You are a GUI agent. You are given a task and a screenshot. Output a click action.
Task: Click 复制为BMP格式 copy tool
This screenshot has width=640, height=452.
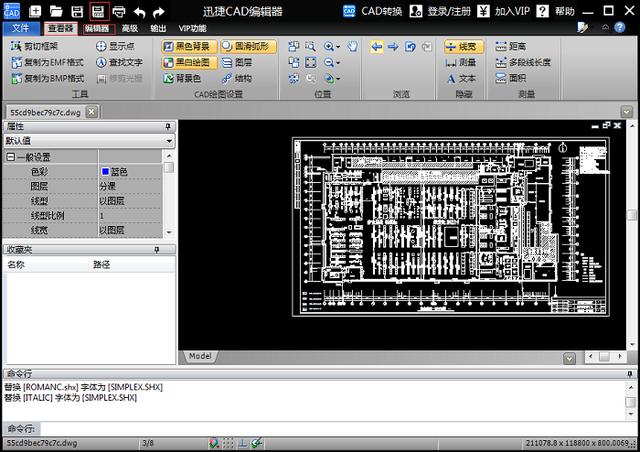point(48,78)
